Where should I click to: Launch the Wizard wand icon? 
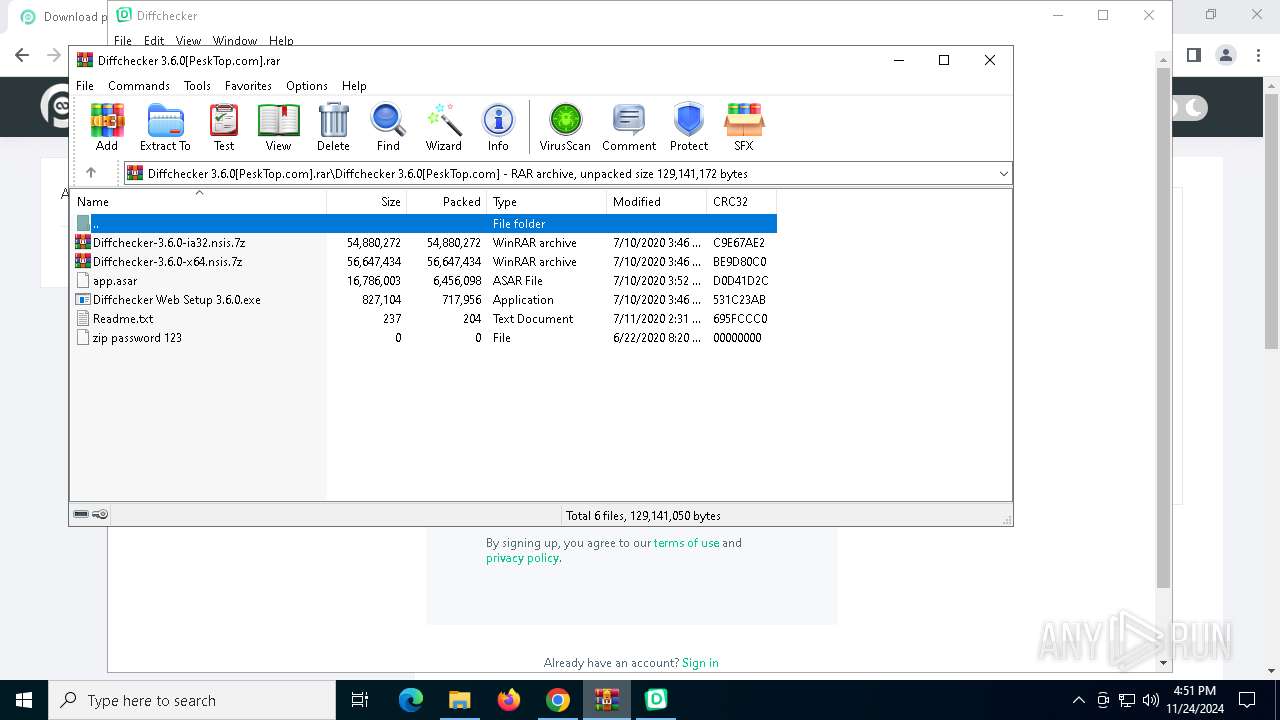pyautogui.click(x=443, y=127)
